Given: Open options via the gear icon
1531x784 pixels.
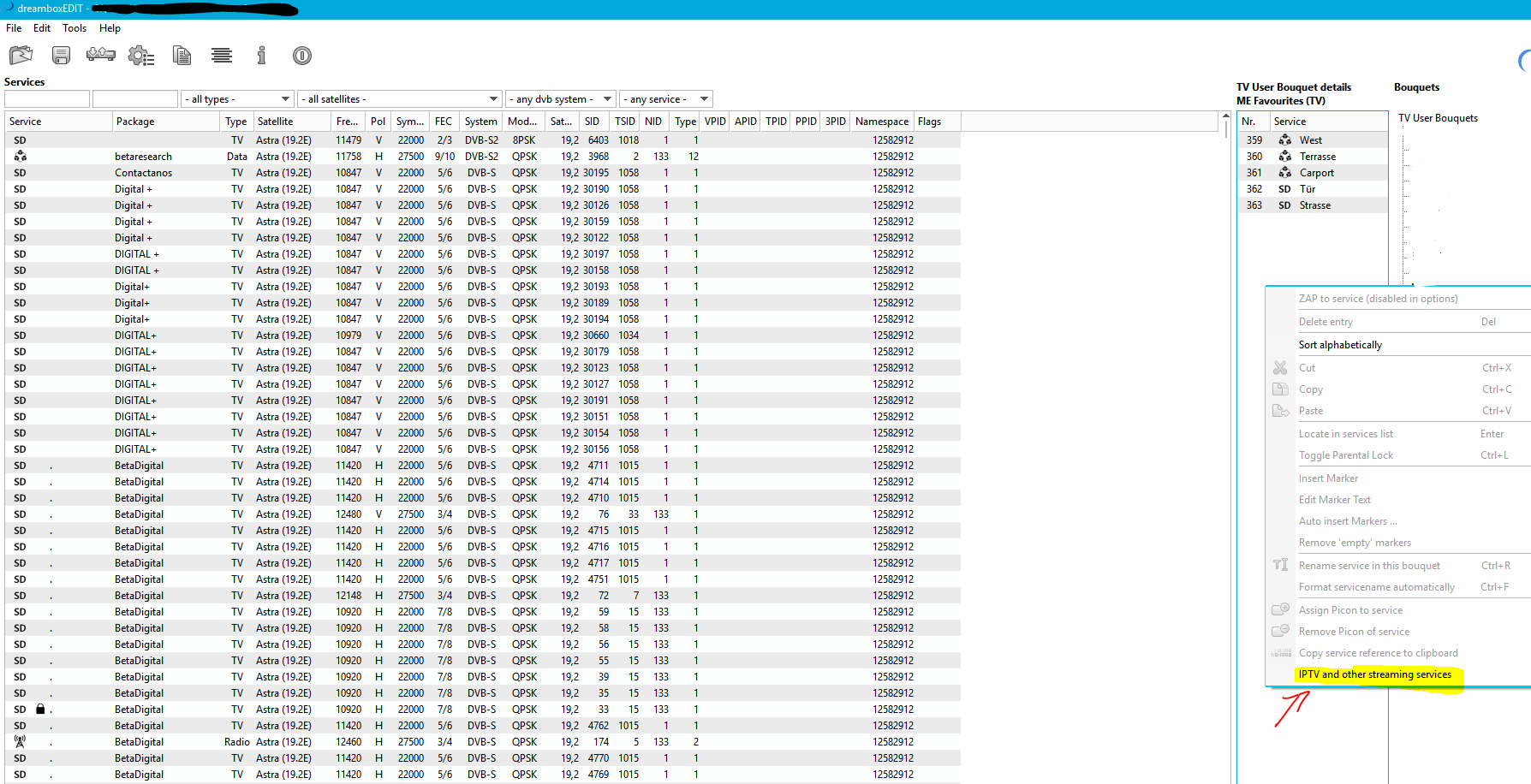Looking at the screenshot, I should pos(140,56).
